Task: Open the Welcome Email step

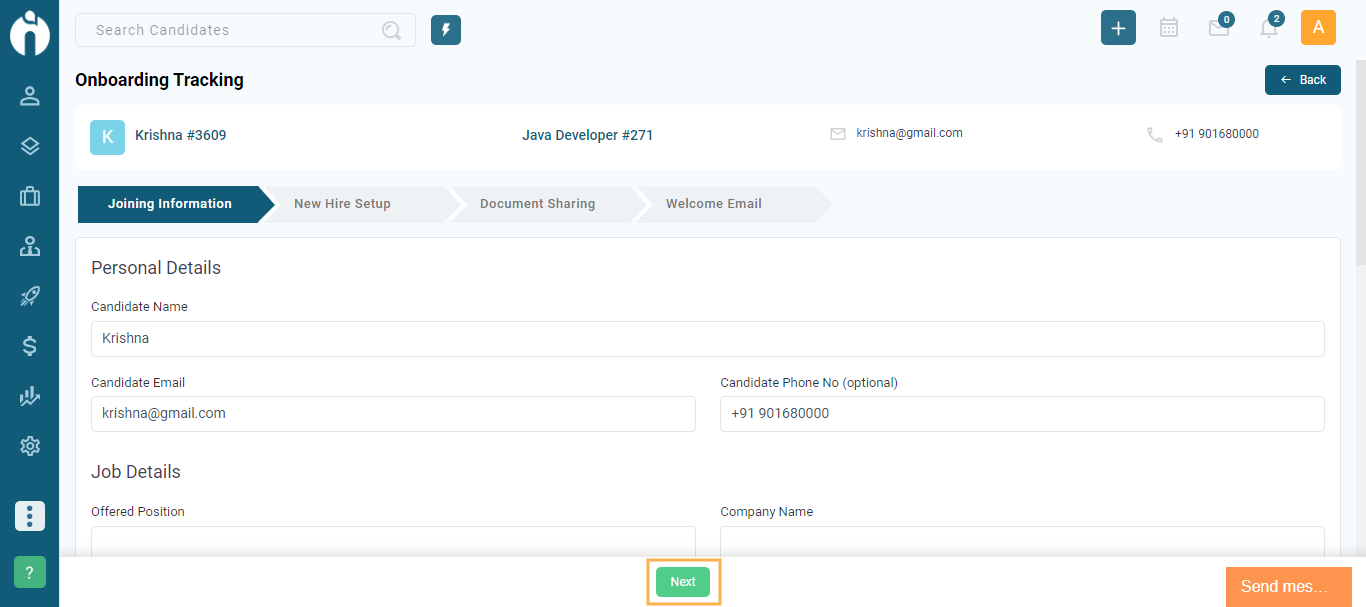Action: [x=713, y=203]
